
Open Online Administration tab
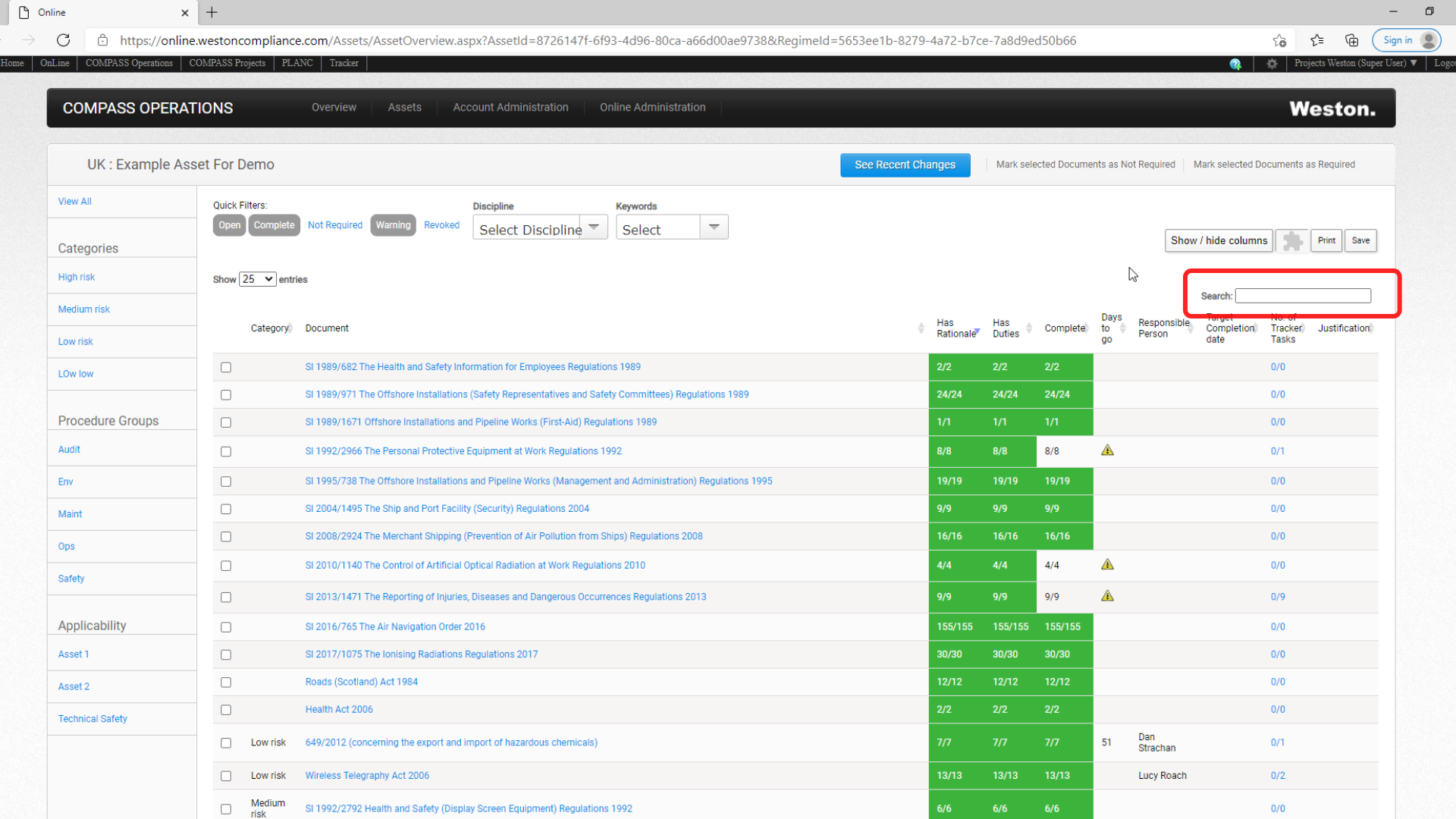click(x=652, y=108)
